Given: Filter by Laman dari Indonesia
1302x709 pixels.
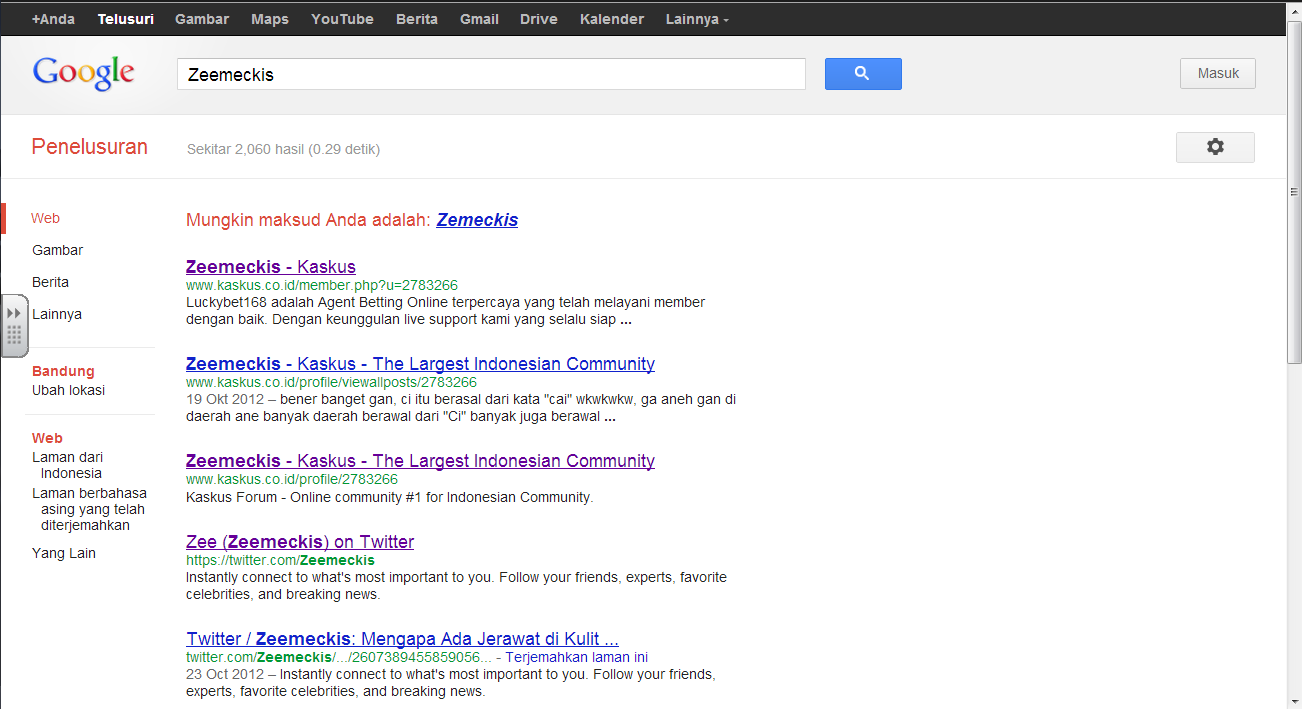Looking at the screenshot, I should [x=67, y=465].
